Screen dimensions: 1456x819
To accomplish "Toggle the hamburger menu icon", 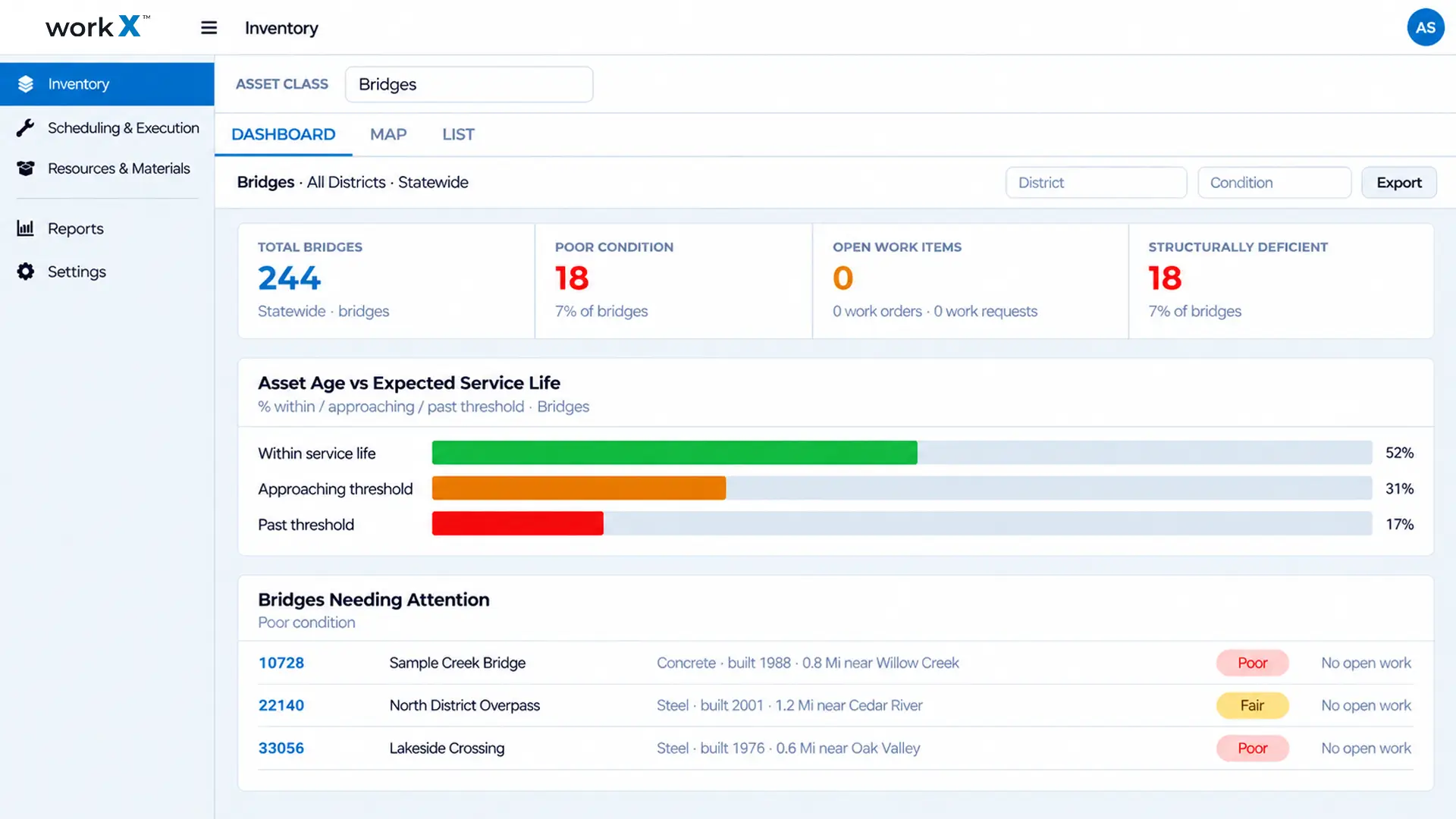I will click(209, 28).
